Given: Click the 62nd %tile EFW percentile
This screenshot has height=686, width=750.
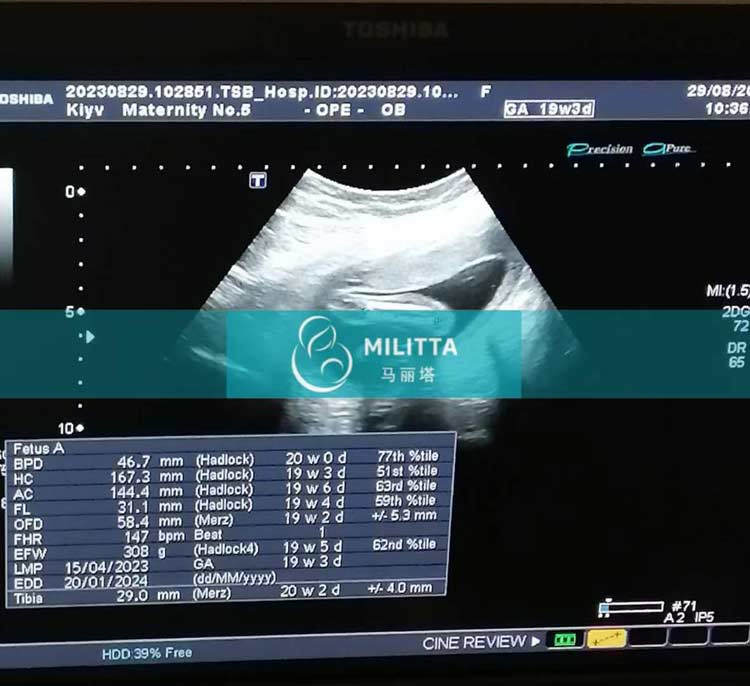Looking at the screenshot, I should pos(404,544).
